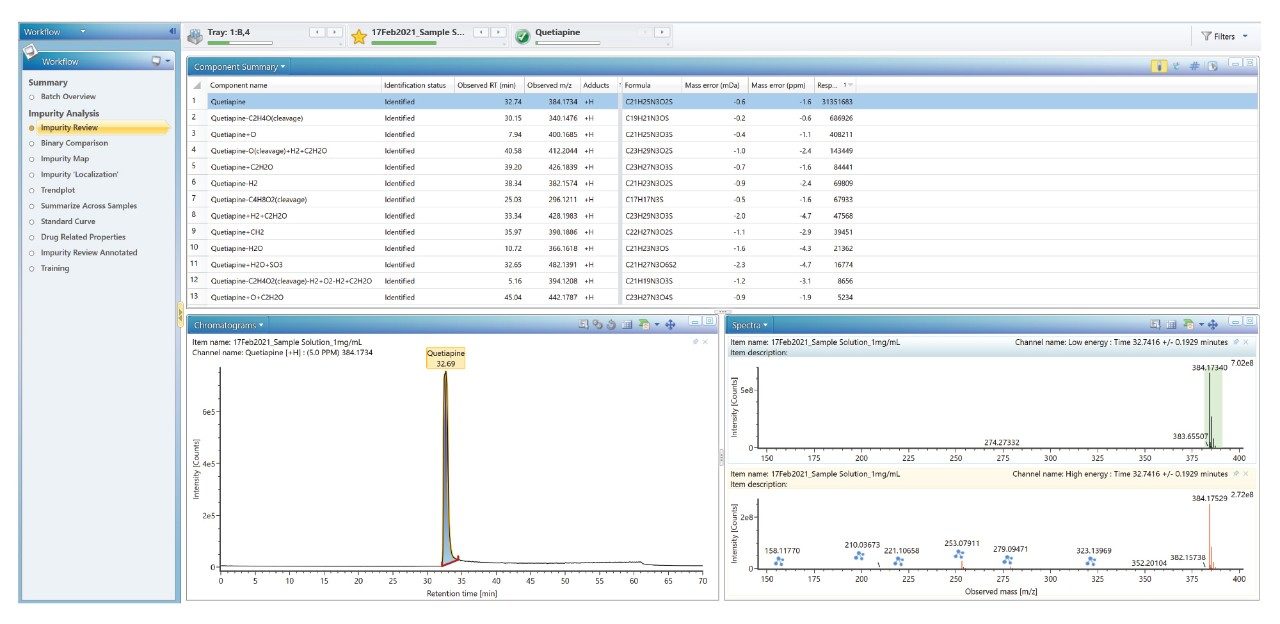Click the hand icon in Chromatograms toolbar
The height and width of the screenshot is (624, 1280).
click(x=611, y=325)
